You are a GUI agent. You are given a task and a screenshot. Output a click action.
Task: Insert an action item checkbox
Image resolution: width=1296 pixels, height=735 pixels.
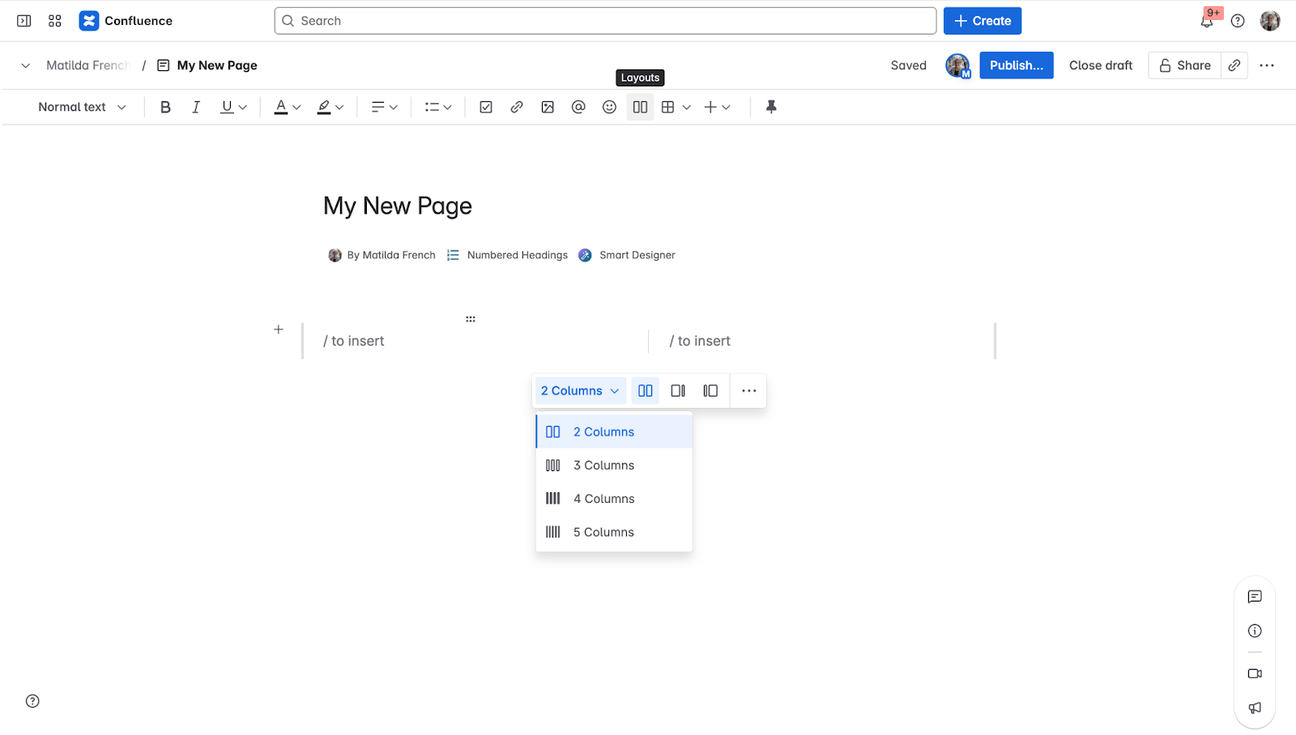point(486,107)
